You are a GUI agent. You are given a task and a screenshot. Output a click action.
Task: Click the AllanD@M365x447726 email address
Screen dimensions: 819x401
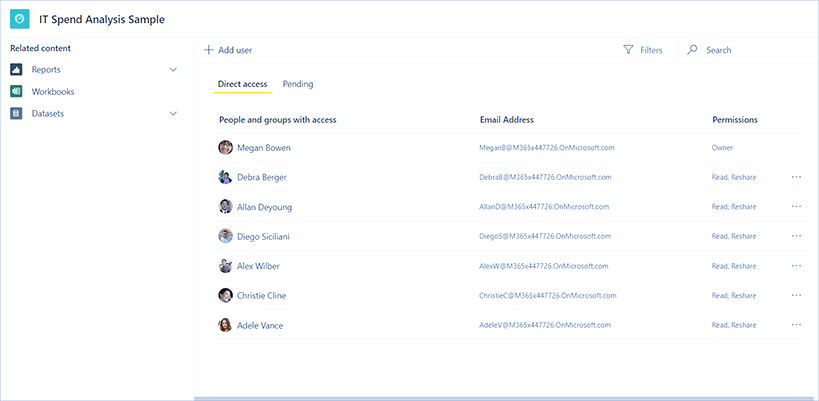[x=544, y=207]
